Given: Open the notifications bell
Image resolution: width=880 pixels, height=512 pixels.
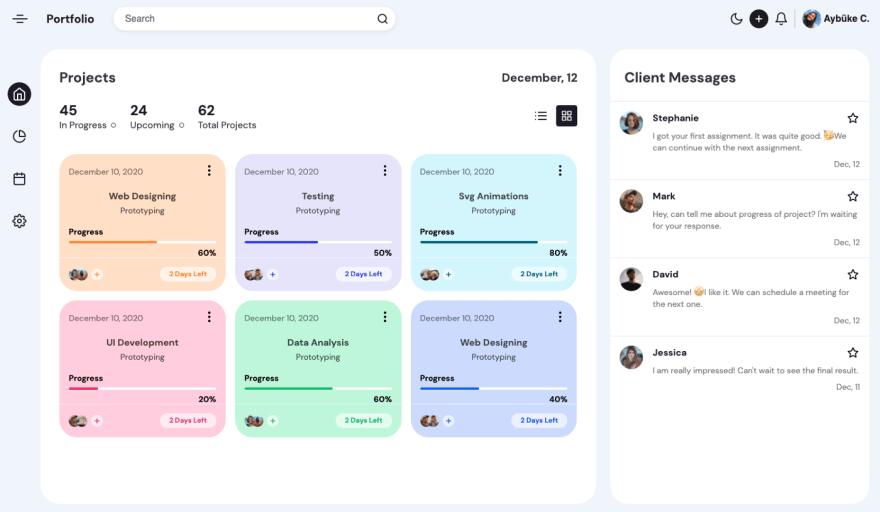Looking at the screenshot, I should tap(781, 19).
